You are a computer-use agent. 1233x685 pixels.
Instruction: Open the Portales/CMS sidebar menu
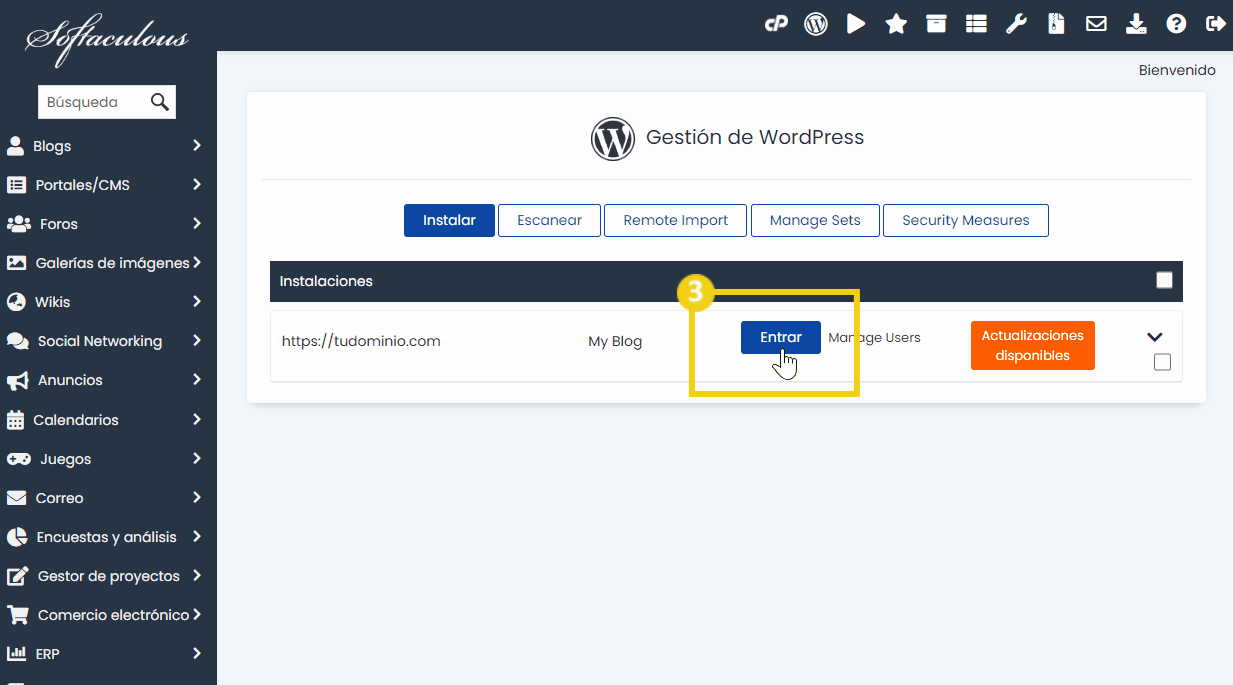click(x=108, y=185)
